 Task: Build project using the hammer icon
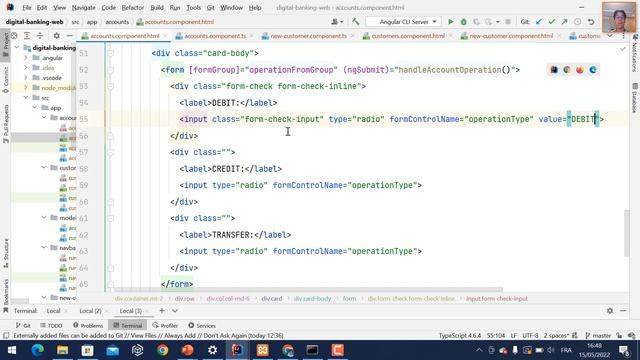coord(356,22)
